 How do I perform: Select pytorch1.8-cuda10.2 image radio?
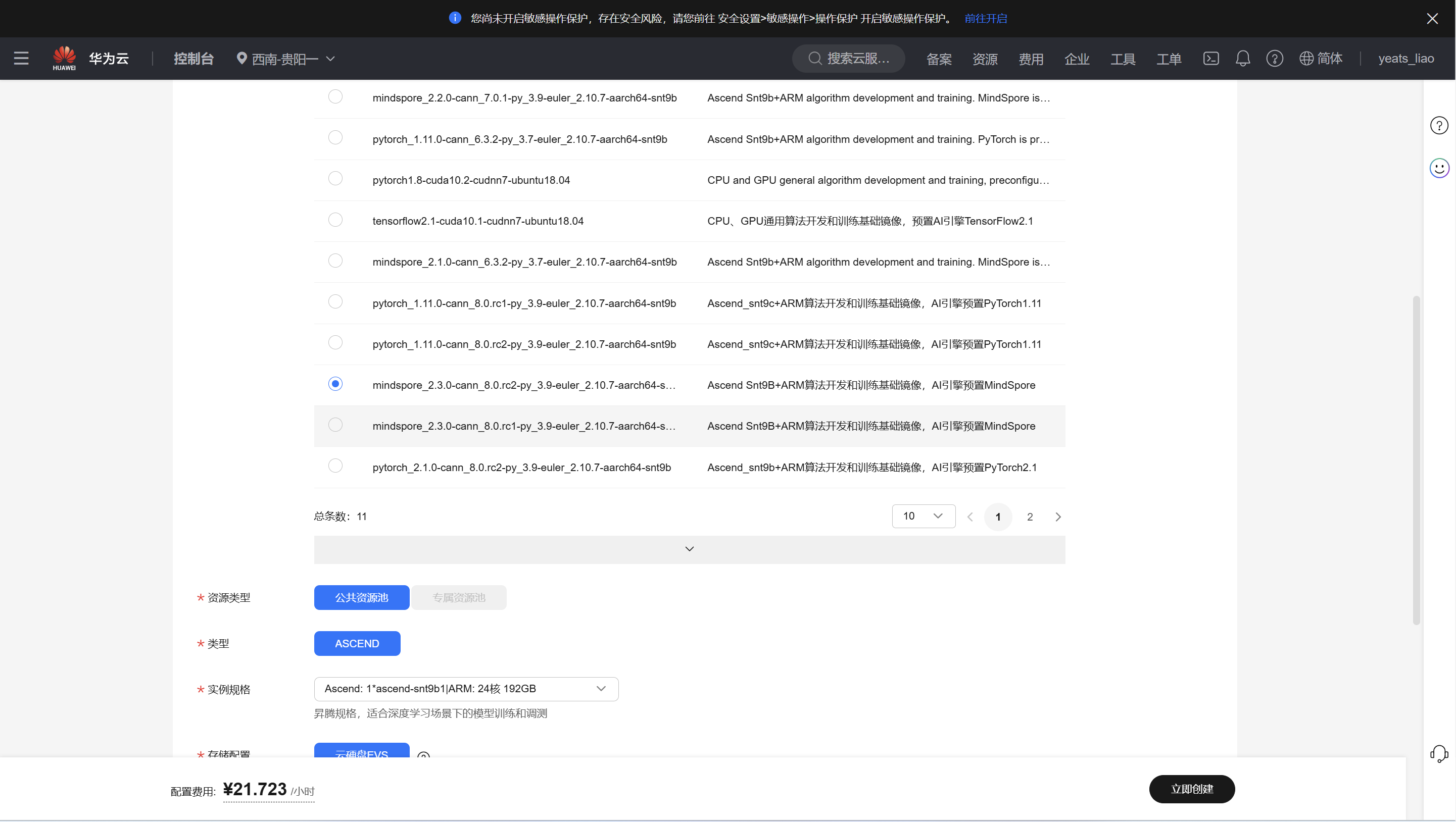[335, 179]
